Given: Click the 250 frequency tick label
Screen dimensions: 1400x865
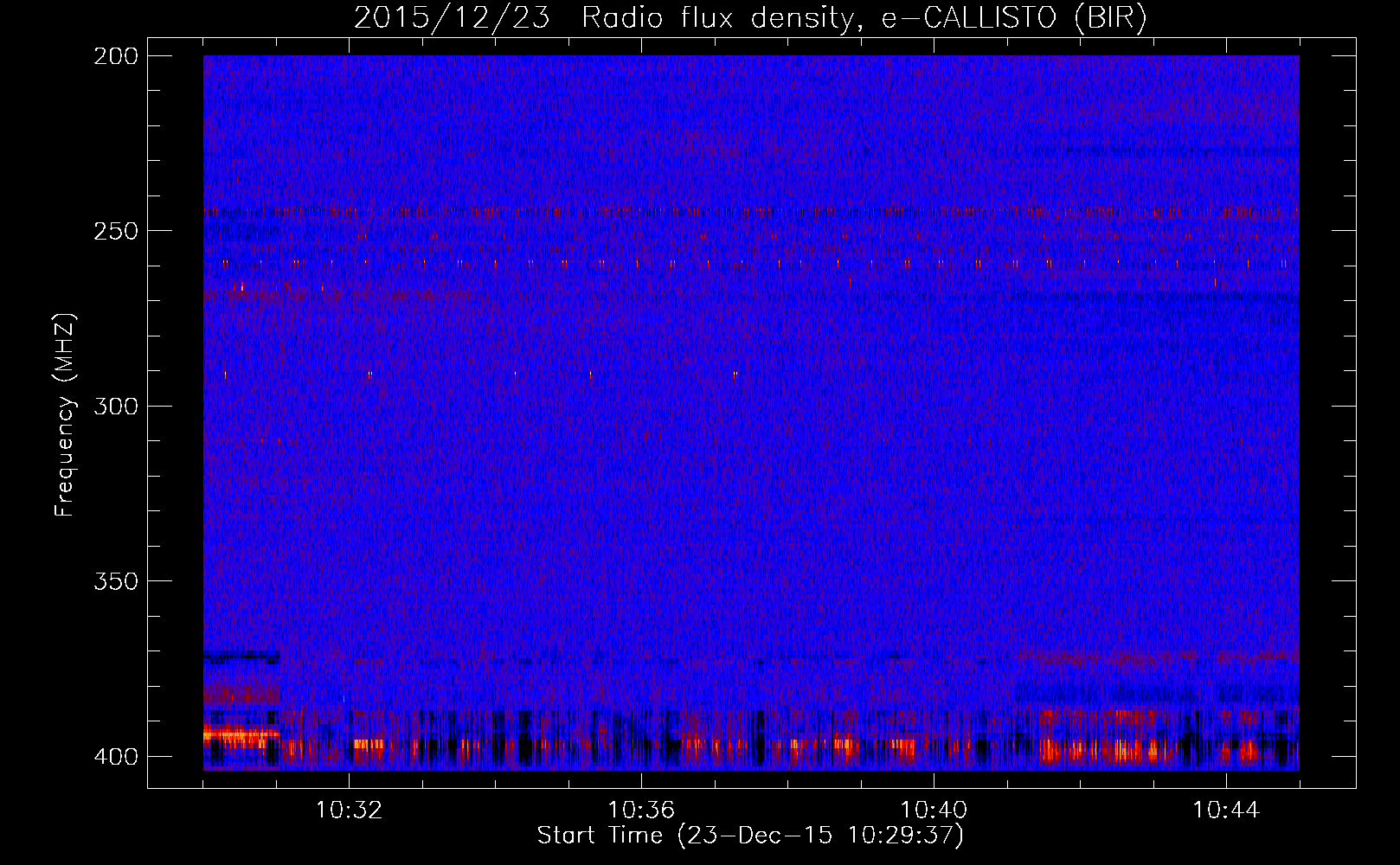Looking at the screenshot, I should [x=116, y=231].
